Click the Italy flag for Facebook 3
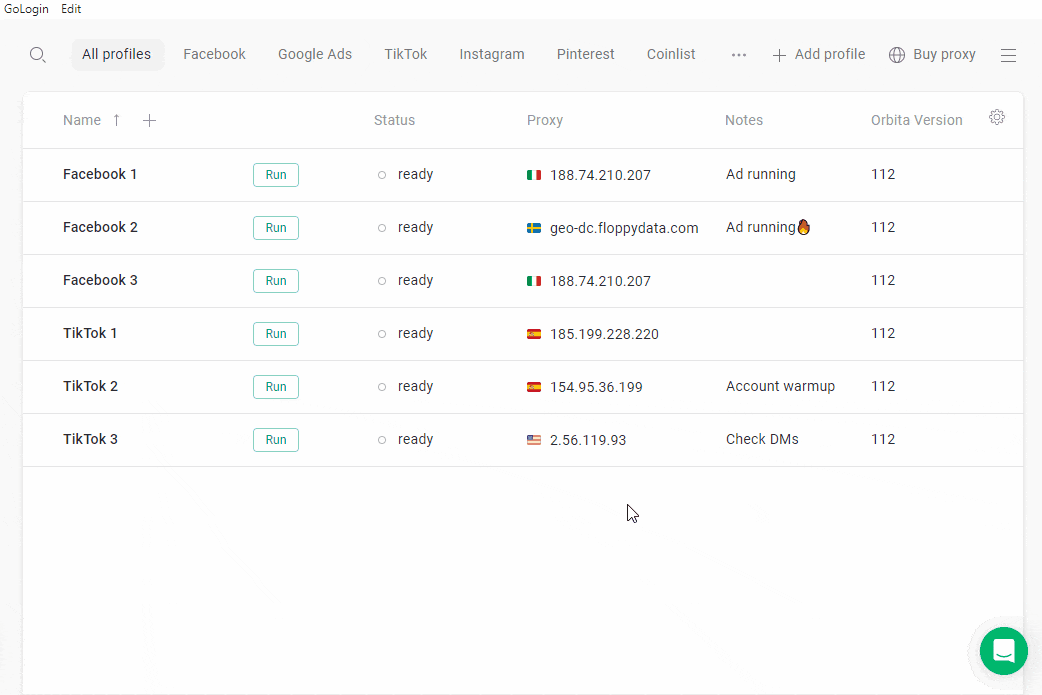The width and height of the screenshot is (1042, 695). tap(534, 281)
